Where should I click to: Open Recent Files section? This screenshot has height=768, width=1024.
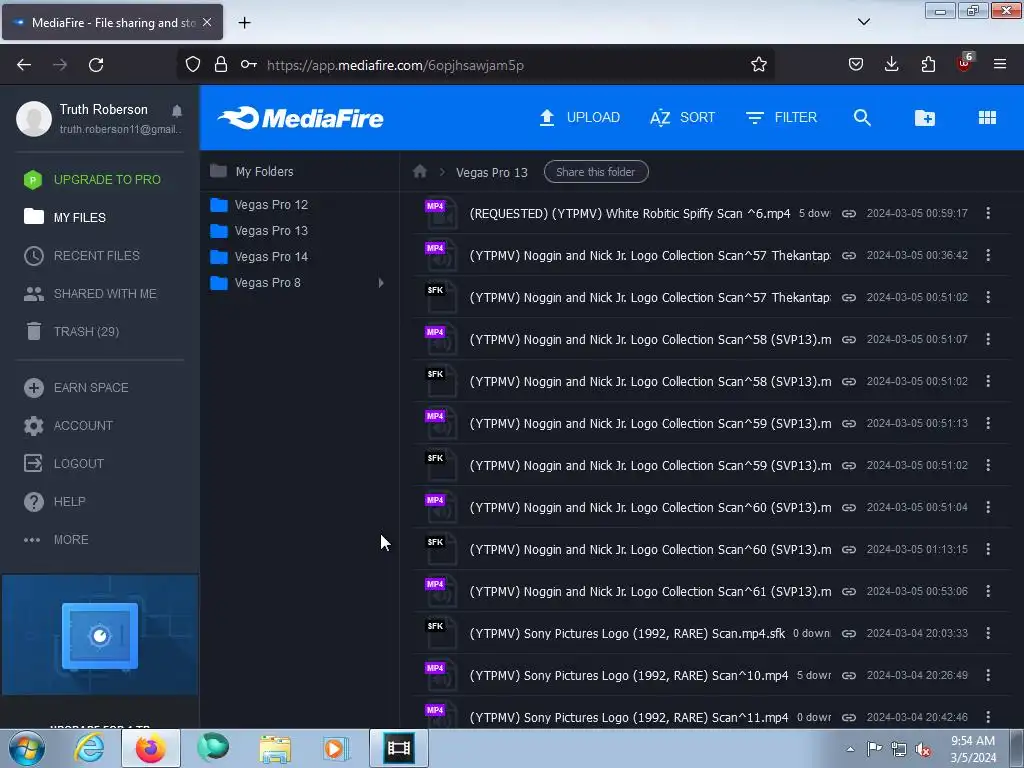pyautogui.click(x=82, y=255)
